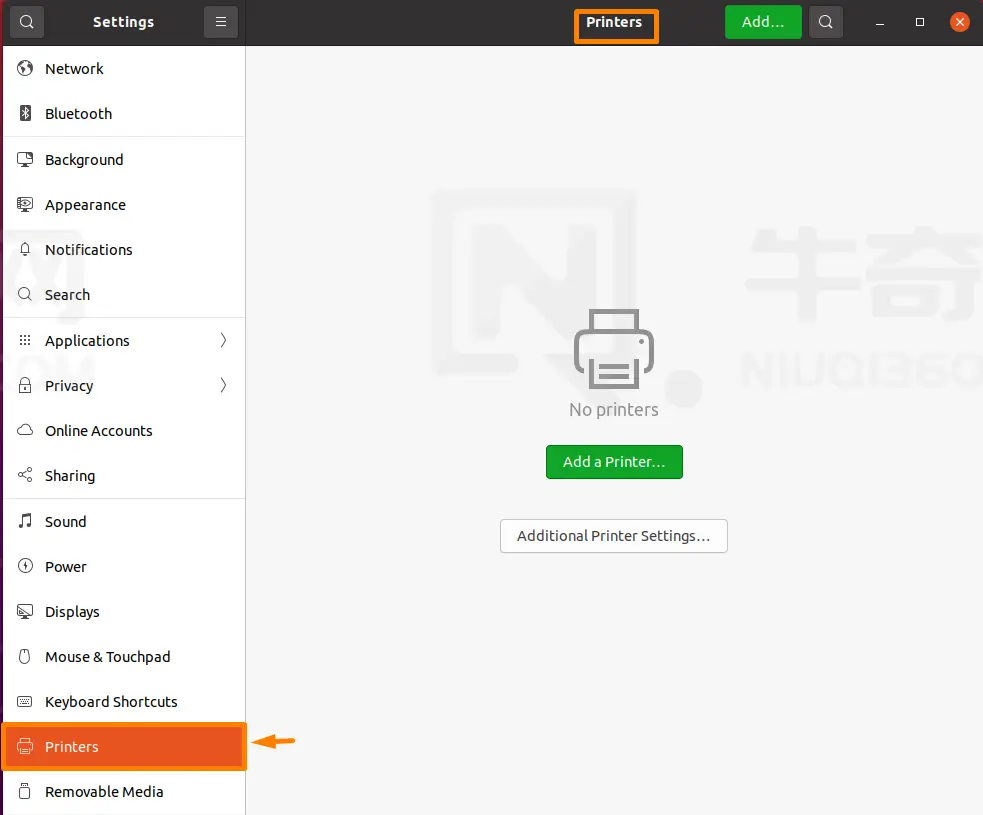Image resolution: width=983 pixels, height=815 pixels.
Task: Go to the Appearance label in the sidebar
Action: [85, 206]
